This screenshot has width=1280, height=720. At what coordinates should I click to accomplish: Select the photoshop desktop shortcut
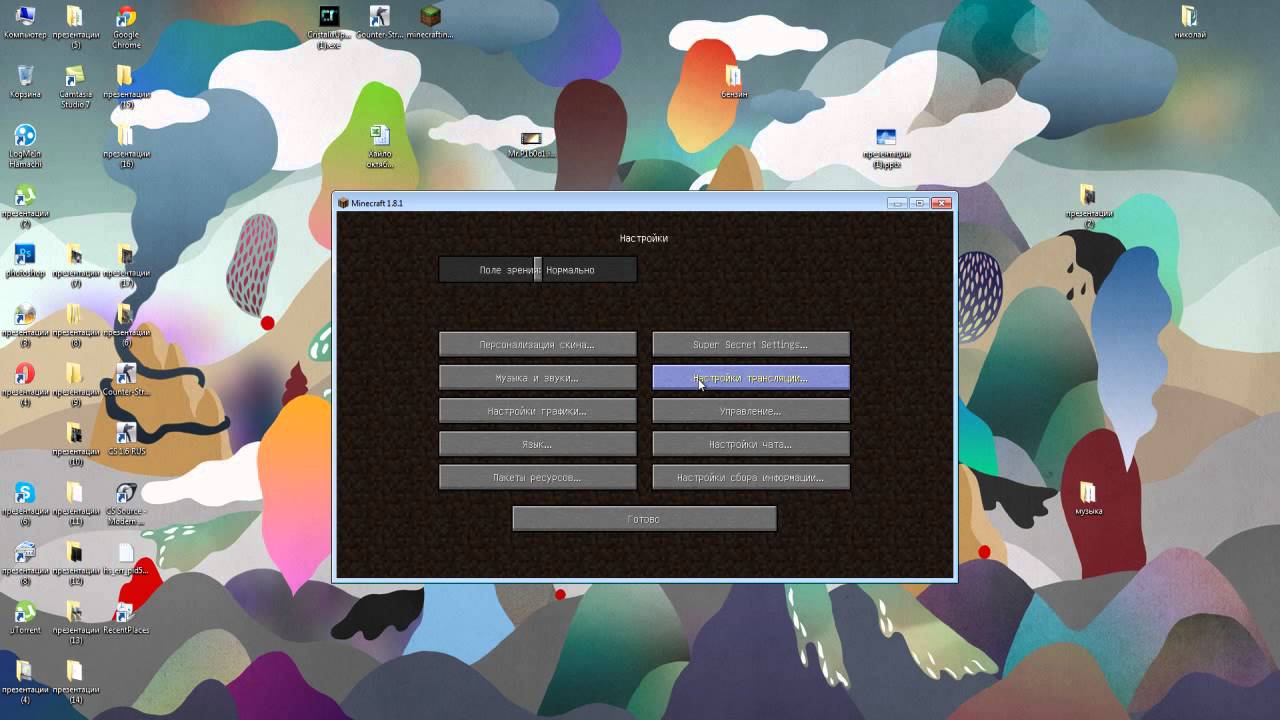pyautogui.click(x=25, y=260)
